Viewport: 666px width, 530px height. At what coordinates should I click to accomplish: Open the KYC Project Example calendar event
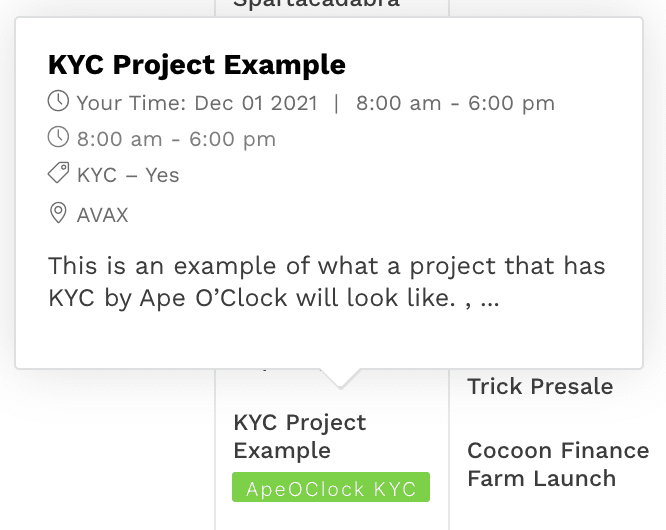(300, 436)
